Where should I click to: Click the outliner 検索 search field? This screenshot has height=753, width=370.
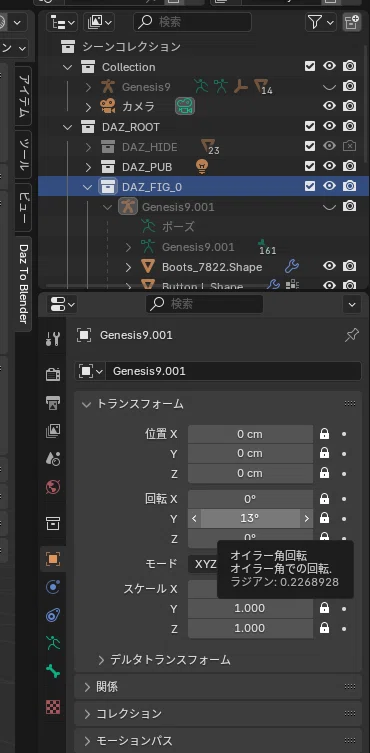(192, 22)
